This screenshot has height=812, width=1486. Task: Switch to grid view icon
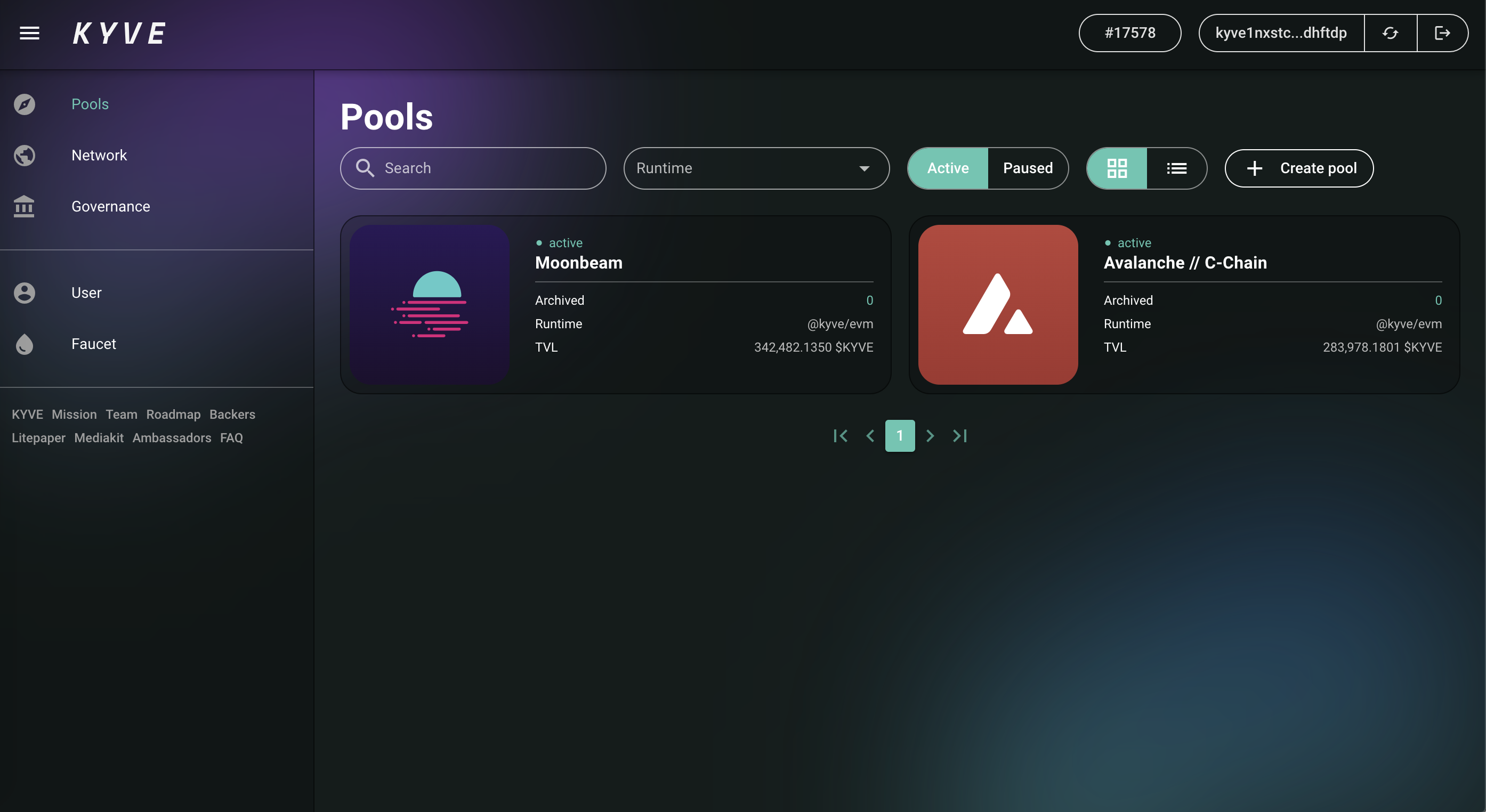coord(1117,168)
